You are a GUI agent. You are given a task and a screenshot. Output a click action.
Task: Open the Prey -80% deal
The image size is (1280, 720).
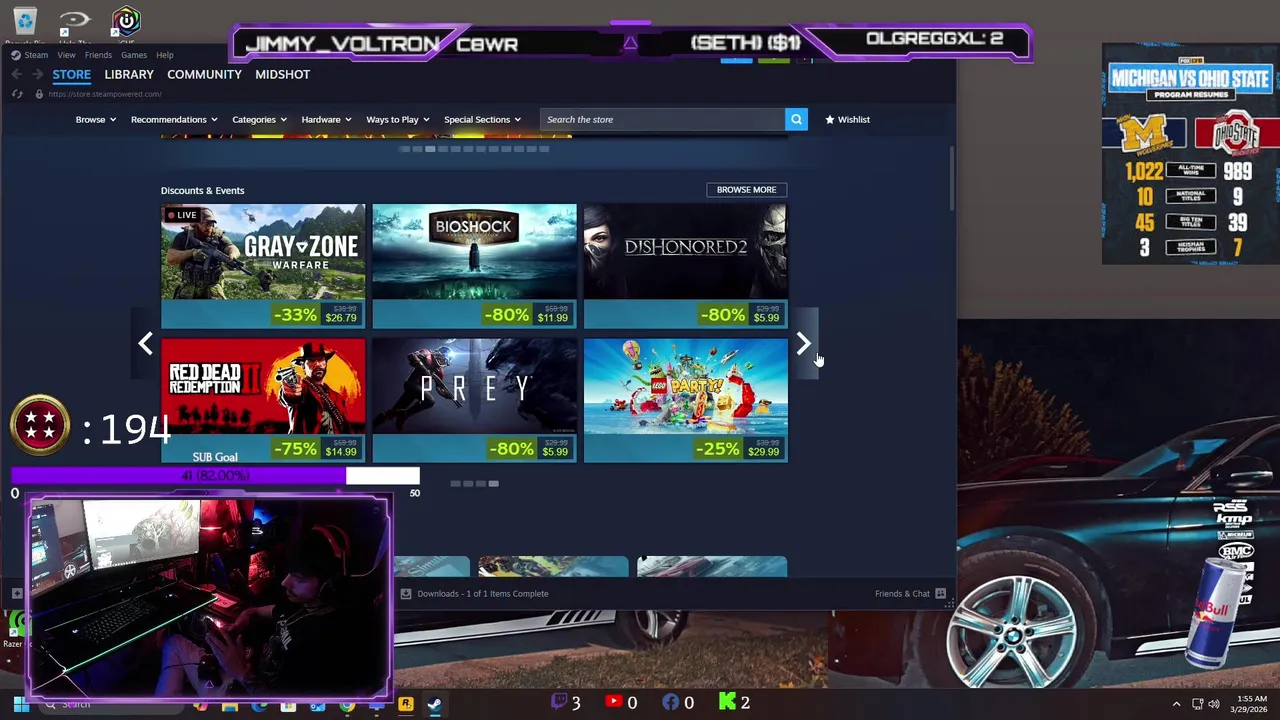pos(474,400)
